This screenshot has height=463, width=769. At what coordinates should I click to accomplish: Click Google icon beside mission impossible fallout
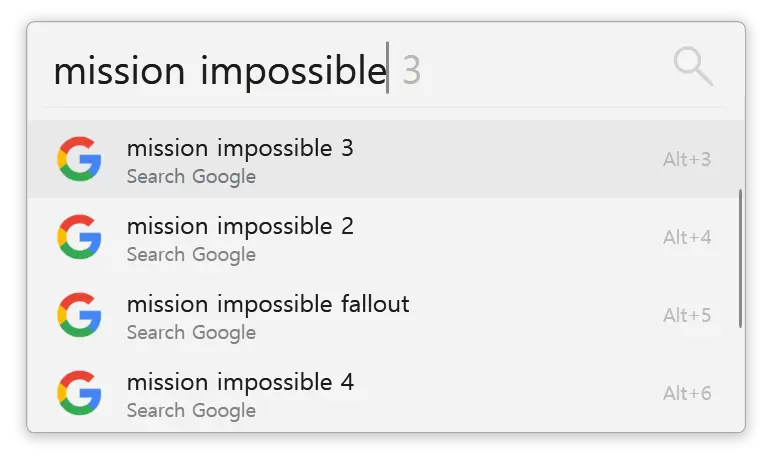click(79, 315)
